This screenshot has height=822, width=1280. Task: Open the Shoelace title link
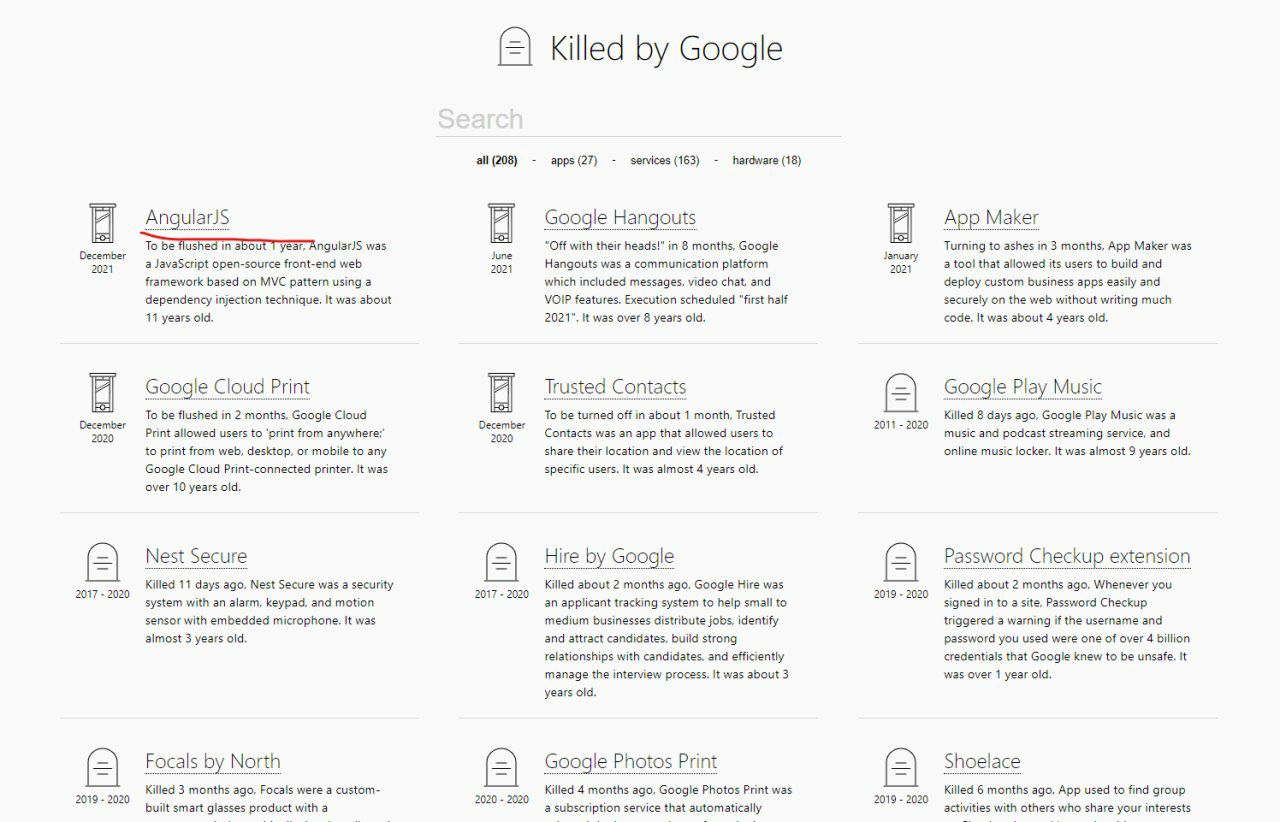(982, 761)
